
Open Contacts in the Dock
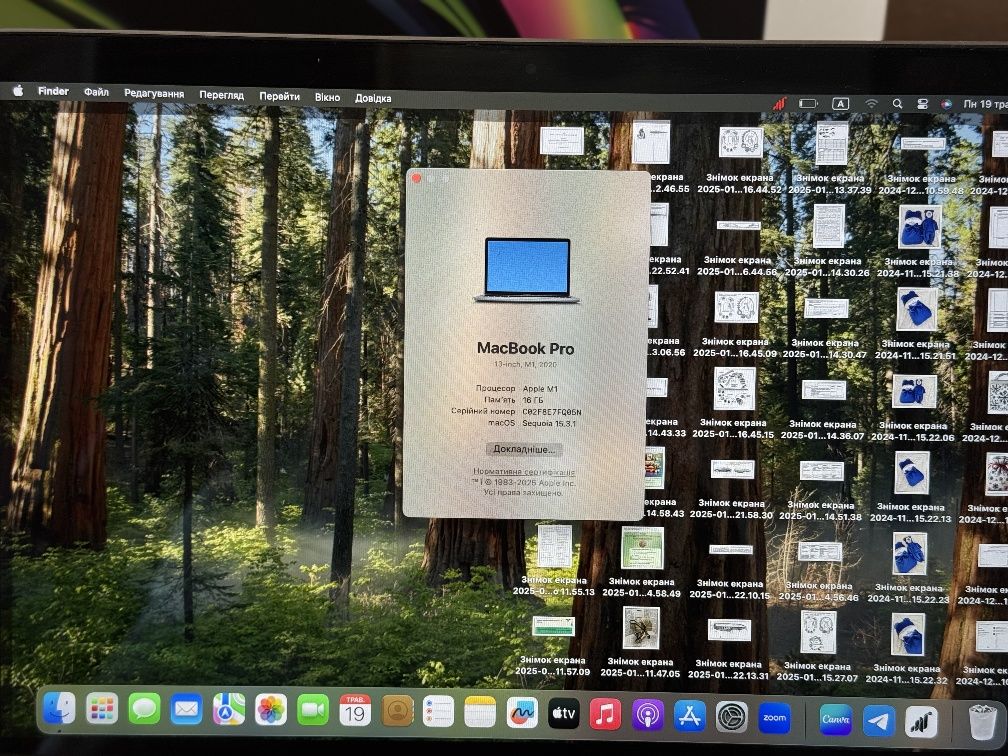click(397, 712)
